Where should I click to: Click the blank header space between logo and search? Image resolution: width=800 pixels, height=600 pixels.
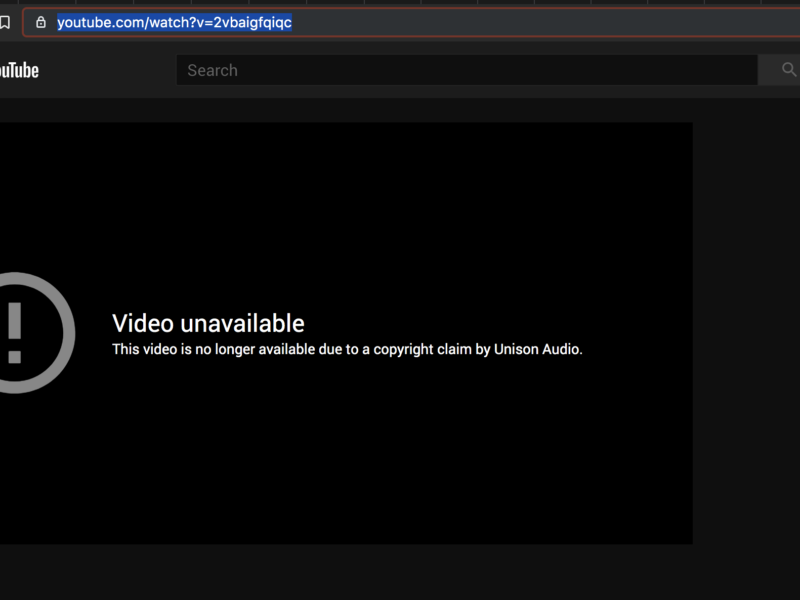point(108,70)
